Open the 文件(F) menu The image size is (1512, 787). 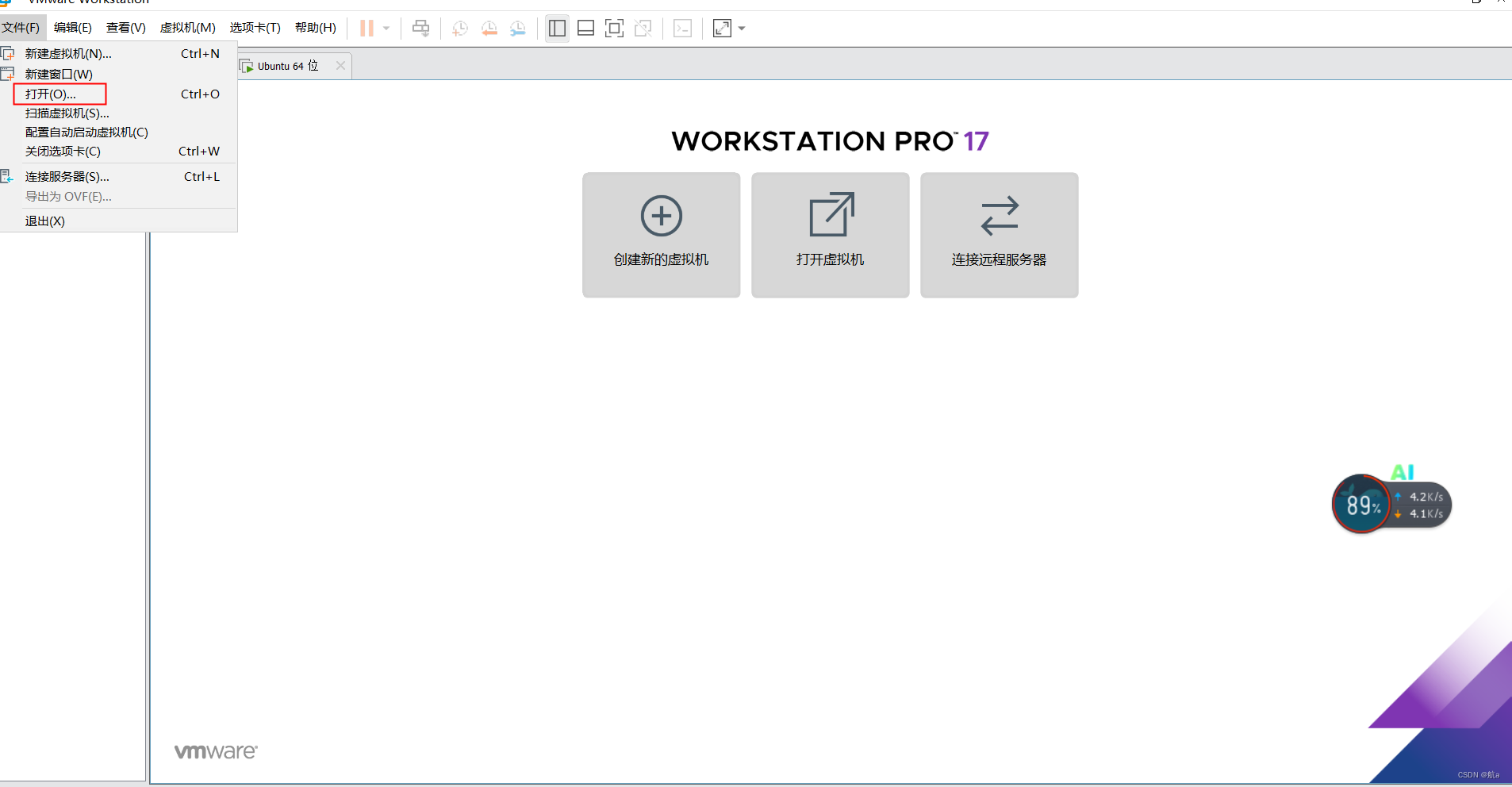pos(21,28)
